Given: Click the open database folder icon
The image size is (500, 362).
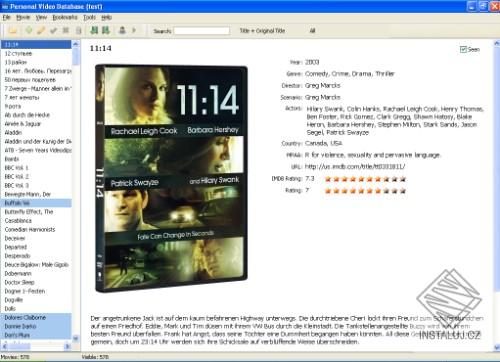Looking at the screenshot, I should coord(13,31).
